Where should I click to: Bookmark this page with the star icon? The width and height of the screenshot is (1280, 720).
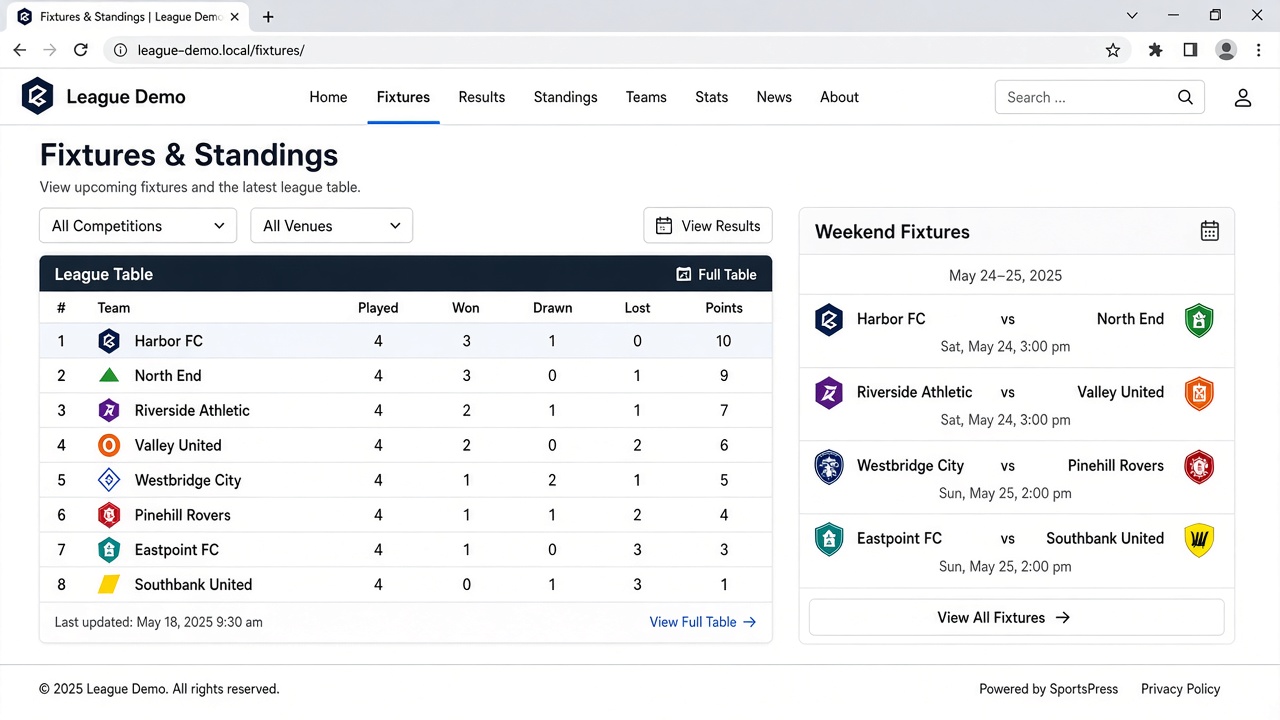[1113, 50]
